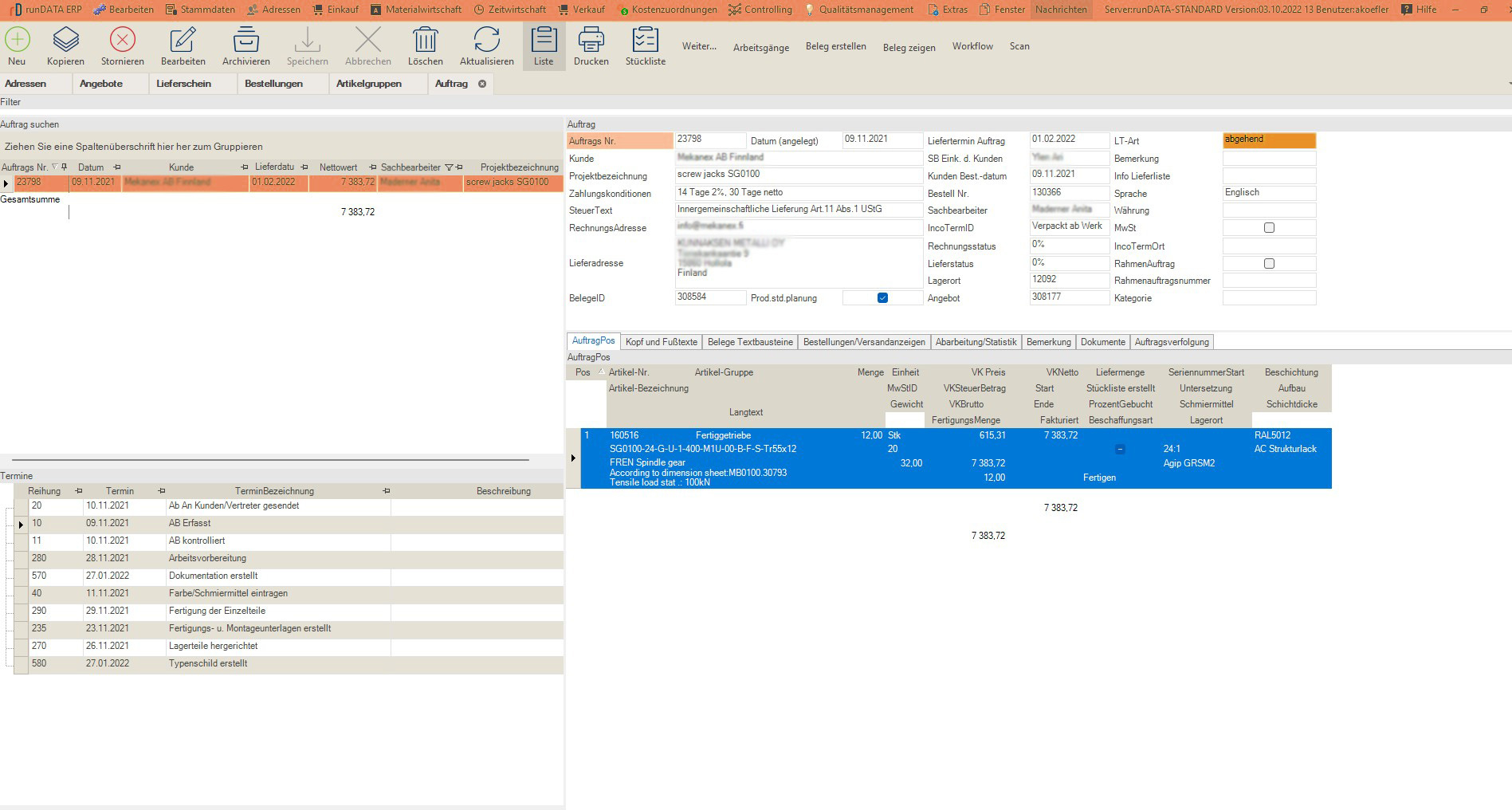Print with the Drucken printer icon
This screenshot has height=810, width=1512.
click(591, 40)
